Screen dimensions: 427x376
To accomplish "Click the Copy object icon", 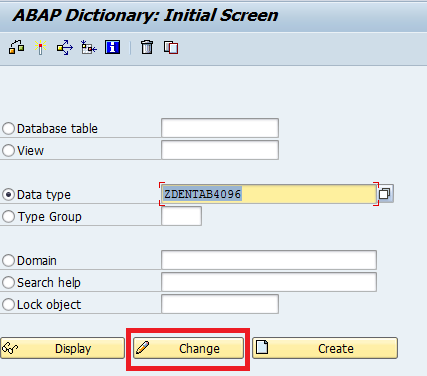I will tap(171, 47).
